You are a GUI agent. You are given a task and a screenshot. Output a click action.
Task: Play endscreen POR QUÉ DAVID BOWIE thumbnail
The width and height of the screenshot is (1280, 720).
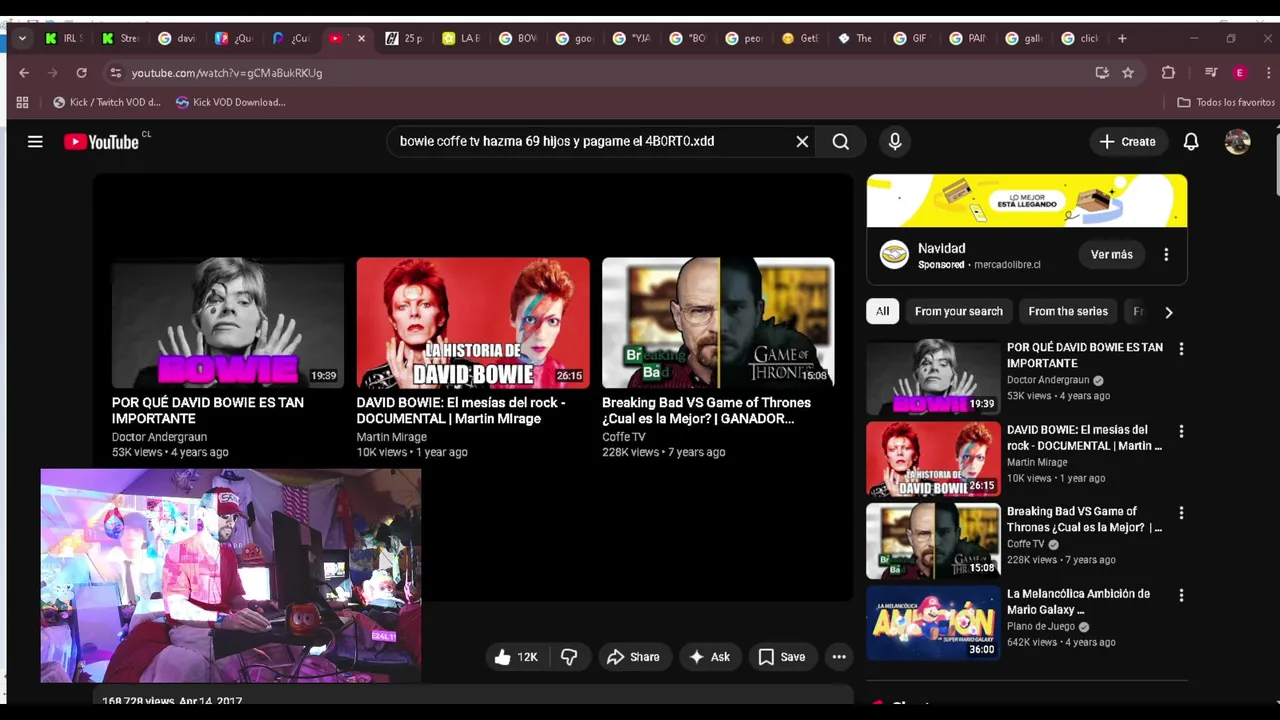228,323
